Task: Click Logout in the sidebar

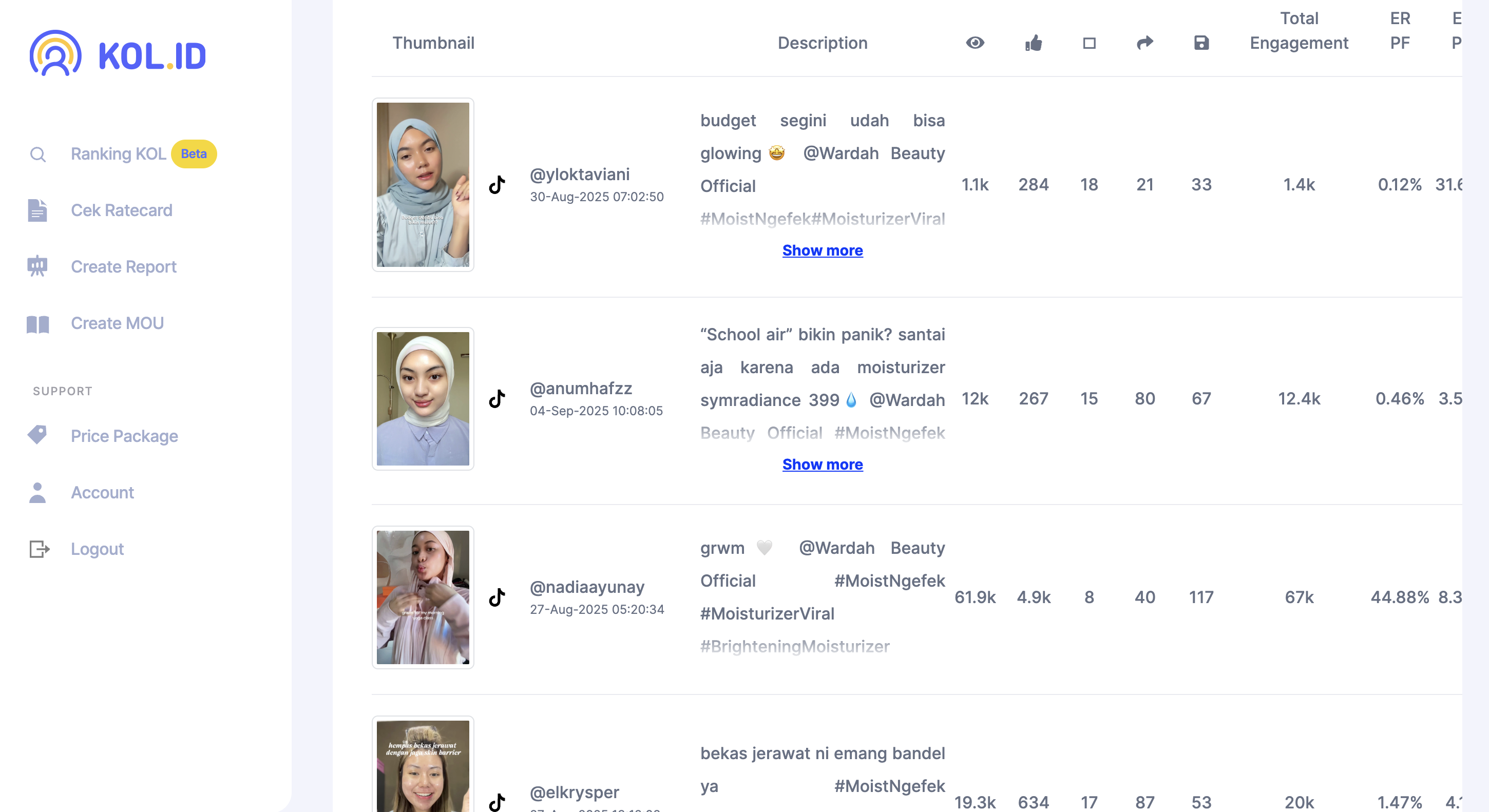Action: [x=97, y=549]
